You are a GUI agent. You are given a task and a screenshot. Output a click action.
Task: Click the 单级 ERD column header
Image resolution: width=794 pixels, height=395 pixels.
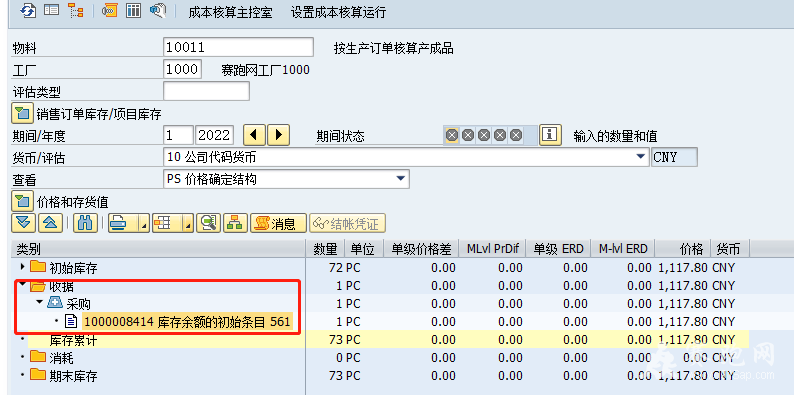[x=559, y=249]
